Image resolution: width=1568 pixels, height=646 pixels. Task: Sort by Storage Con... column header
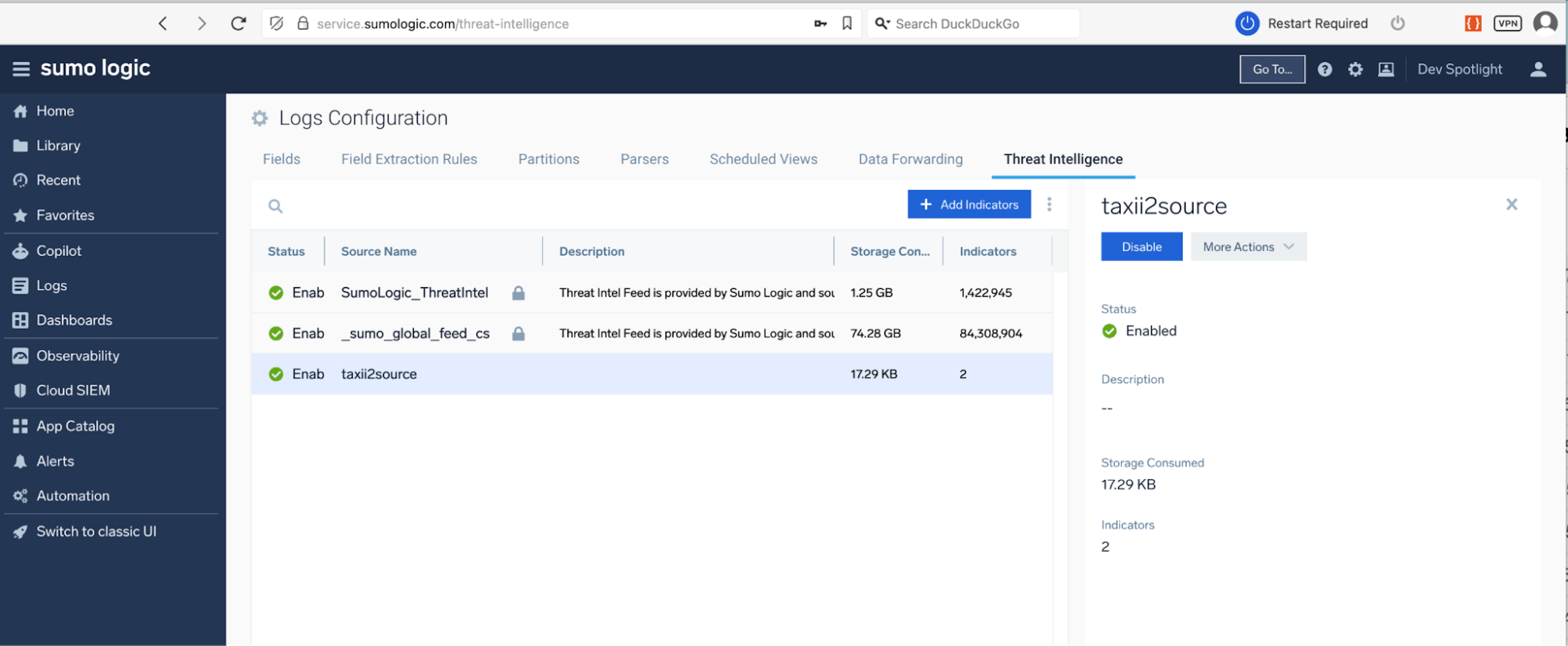(889, 251)
